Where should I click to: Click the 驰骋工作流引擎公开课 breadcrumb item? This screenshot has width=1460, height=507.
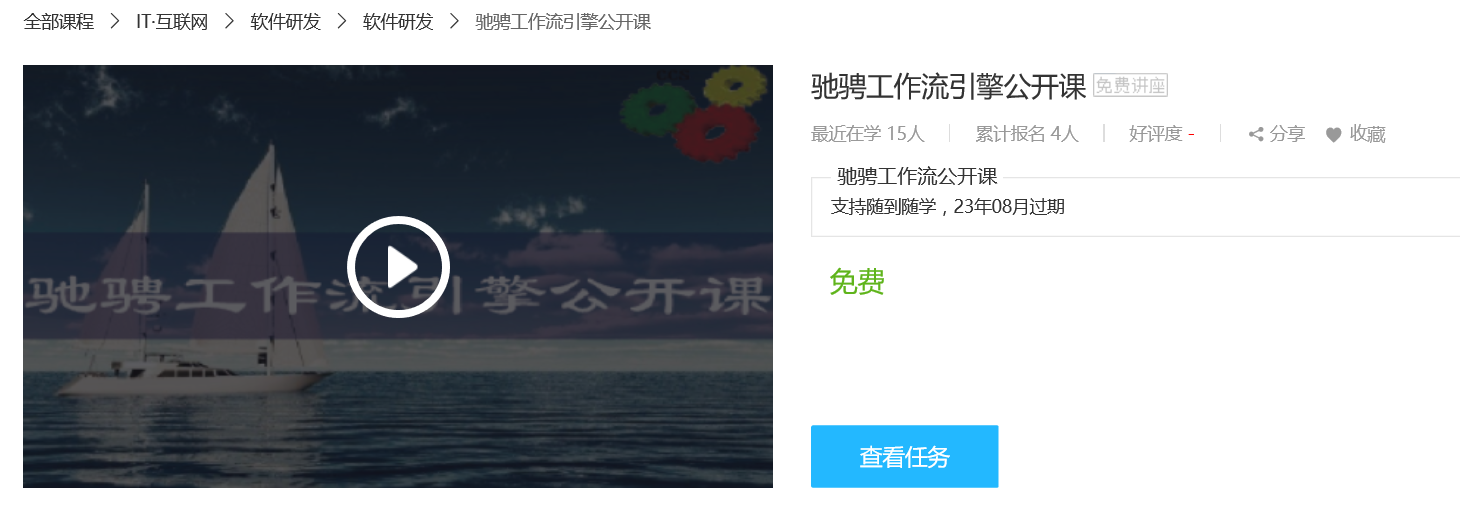563,22
